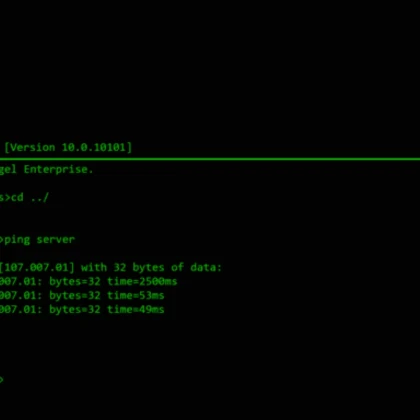Click 007.01: on the 53ms reply line
Viewport: 420px width, 420px height.
click(21, 295)
